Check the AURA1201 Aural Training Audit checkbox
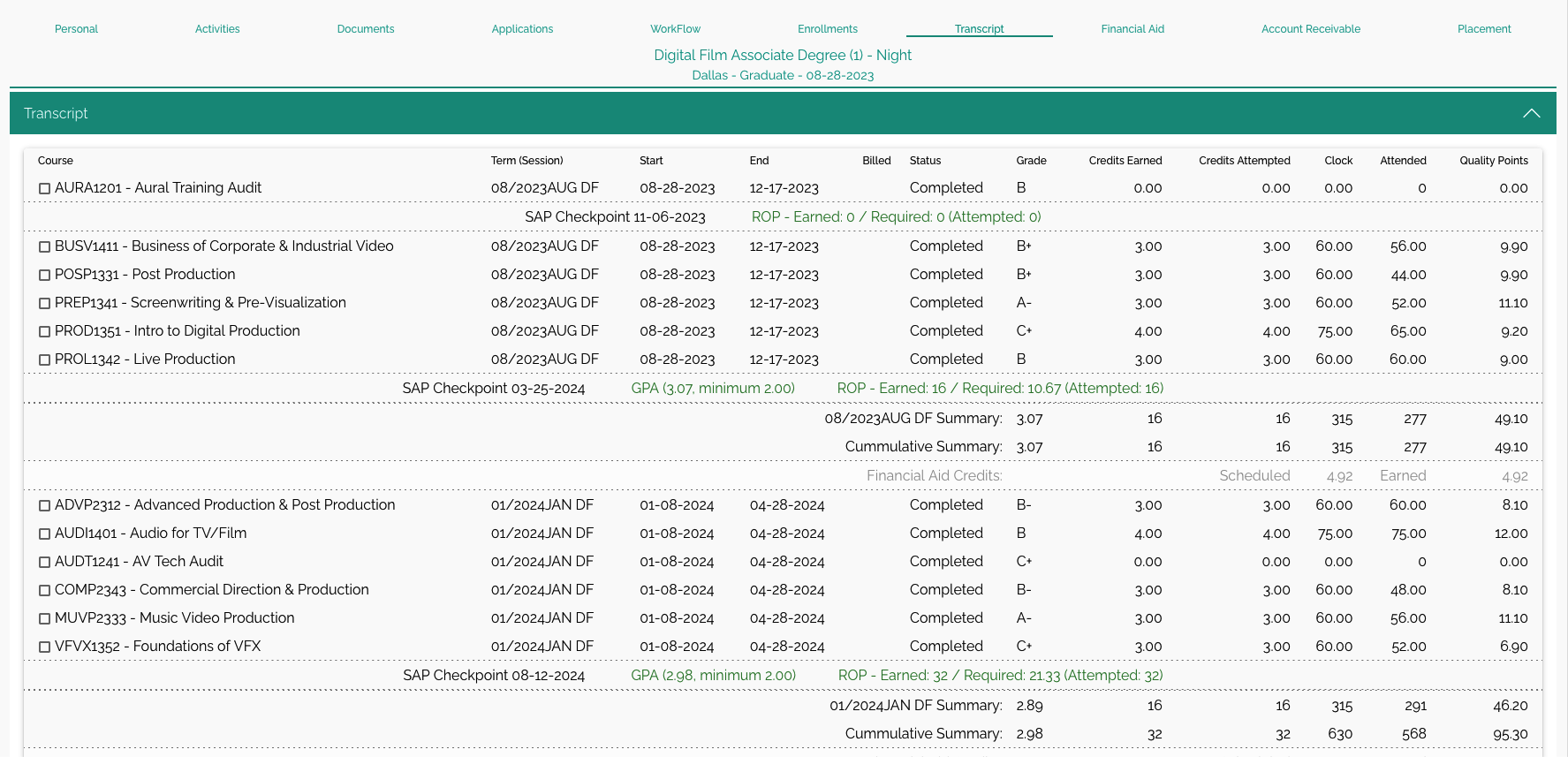1568x757 pixels. coord(44,188)
